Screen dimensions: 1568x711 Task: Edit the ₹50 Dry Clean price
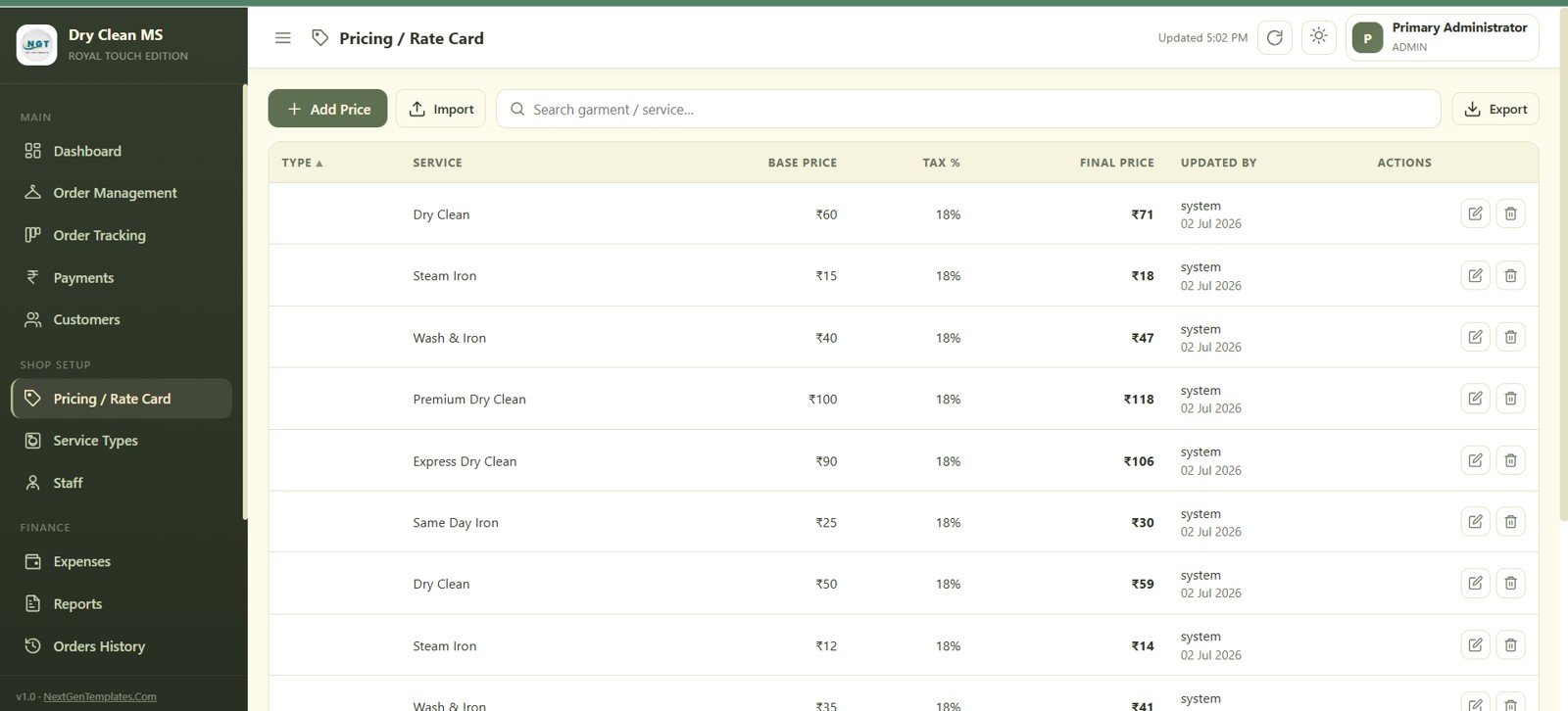tap(1475, 584)
